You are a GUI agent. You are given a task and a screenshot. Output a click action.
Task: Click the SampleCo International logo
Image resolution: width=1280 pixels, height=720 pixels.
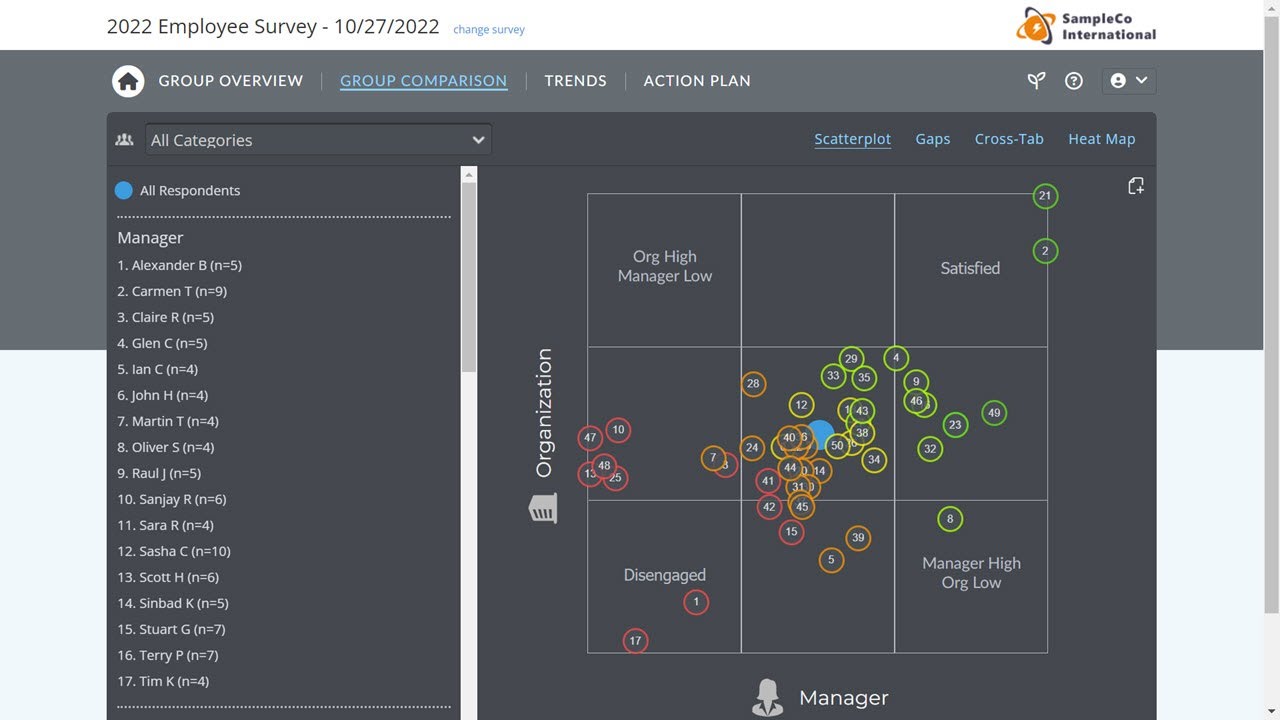(1086, 25)
